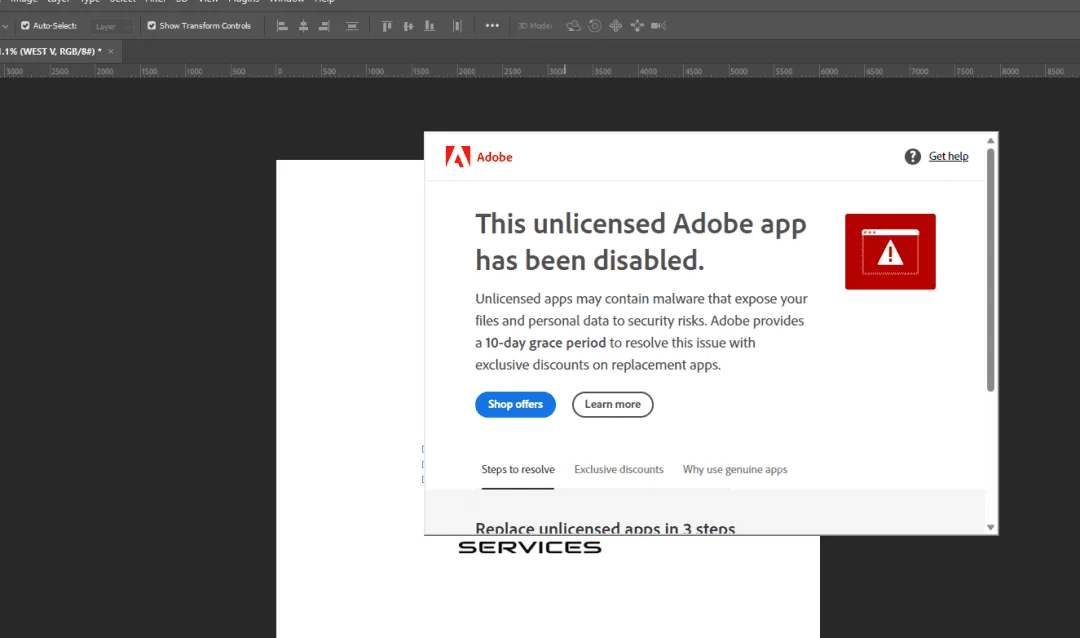Switch to the Why use genuine apps tab
Image resolution: width=1080 pixels, height=638 pixels.
coord(735,469)
